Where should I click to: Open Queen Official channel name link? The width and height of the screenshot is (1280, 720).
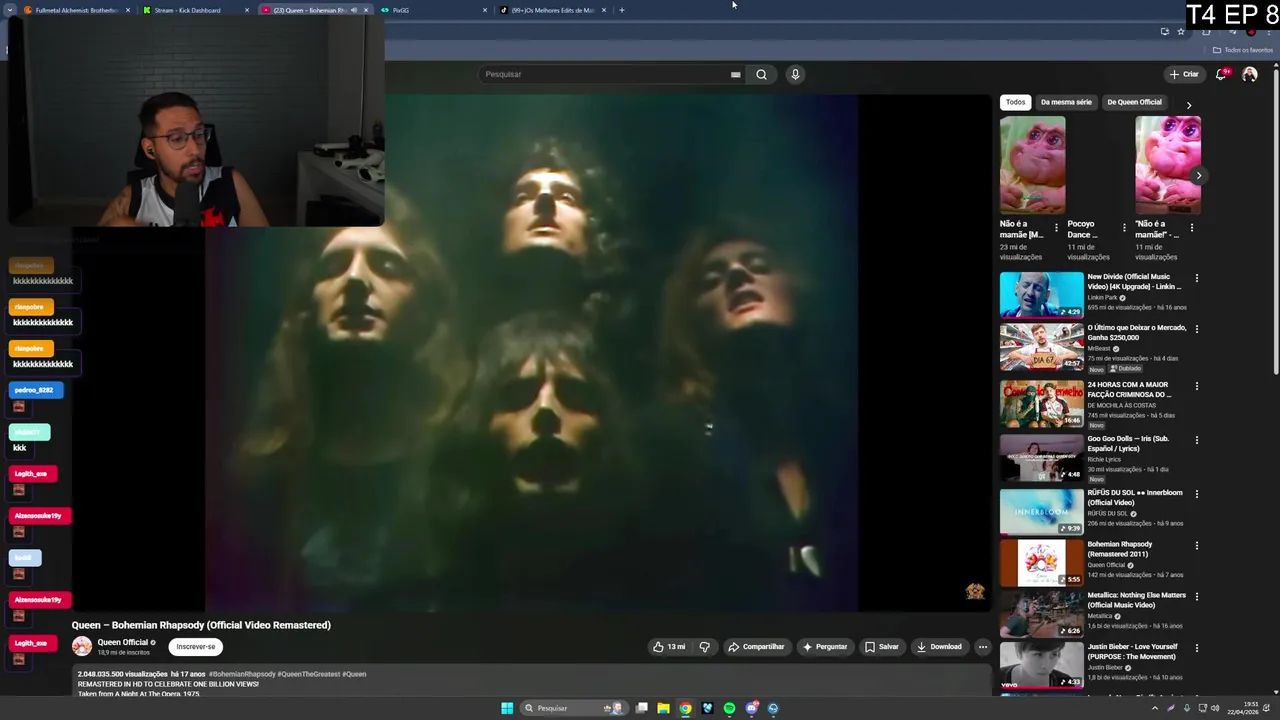pyautogui.click(x=122, y=642)
